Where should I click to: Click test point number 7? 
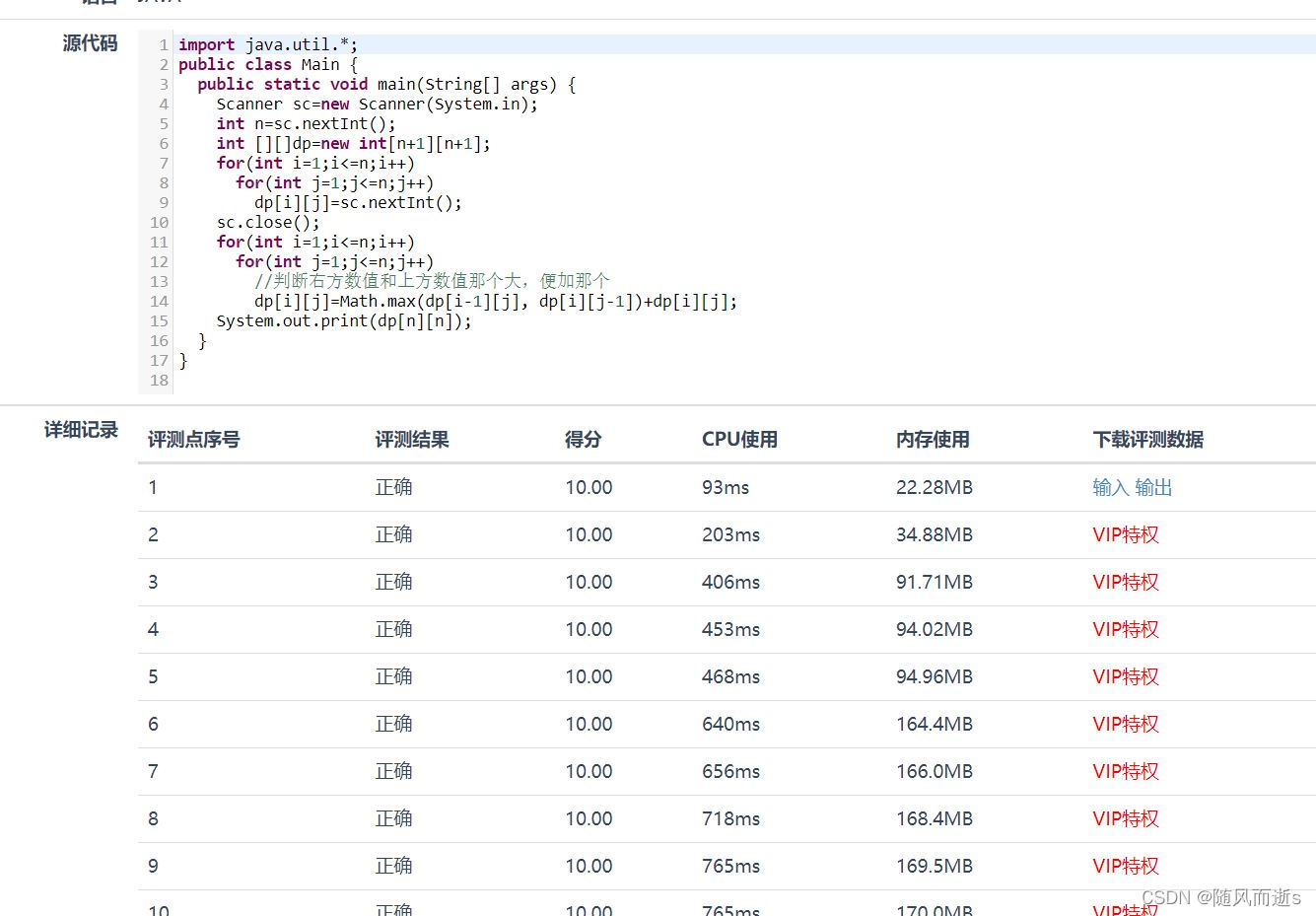click(x=153, y=771)
